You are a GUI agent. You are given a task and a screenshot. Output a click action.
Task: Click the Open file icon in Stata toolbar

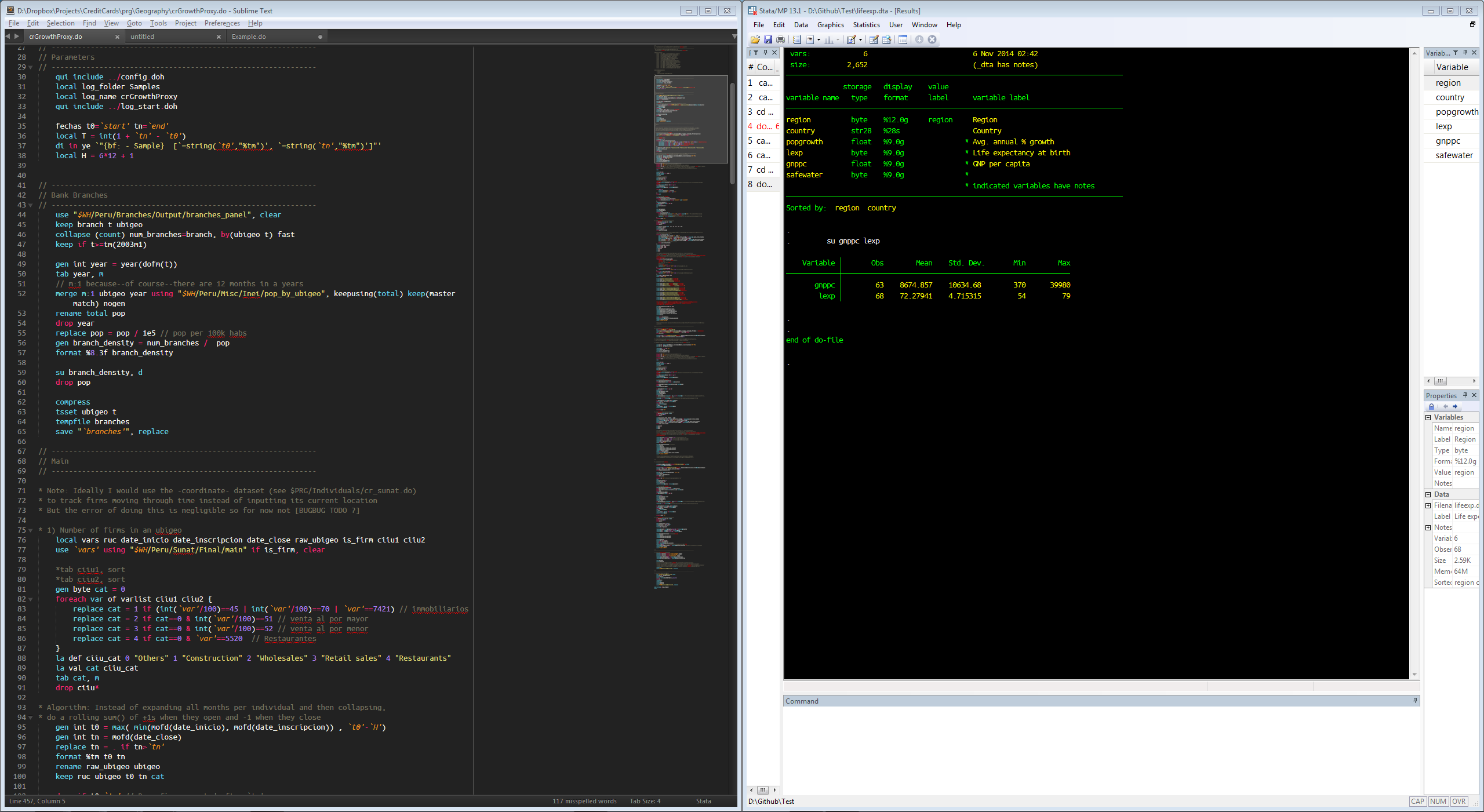click(x=755, y=39)
